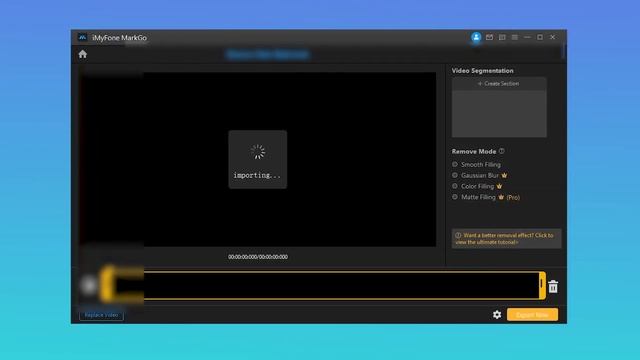Click the importing loading spinner box
Screen dimensions: 640x360
click(x=258, y=160)
